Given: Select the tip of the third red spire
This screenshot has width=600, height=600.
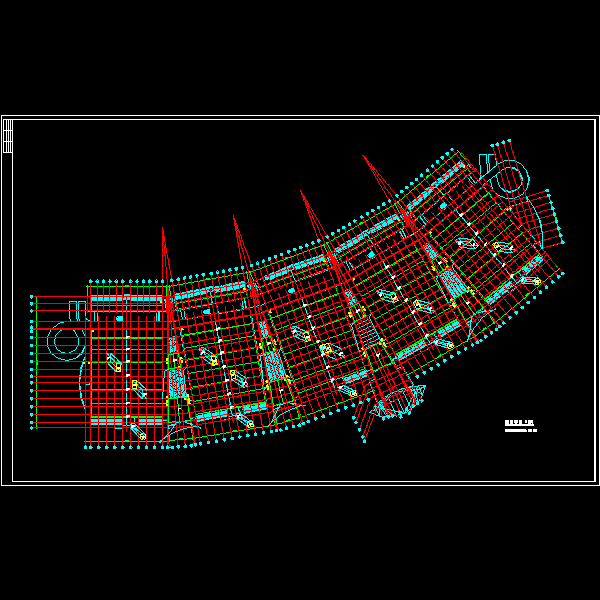Looking at the screenshot, I should [301, 191].
